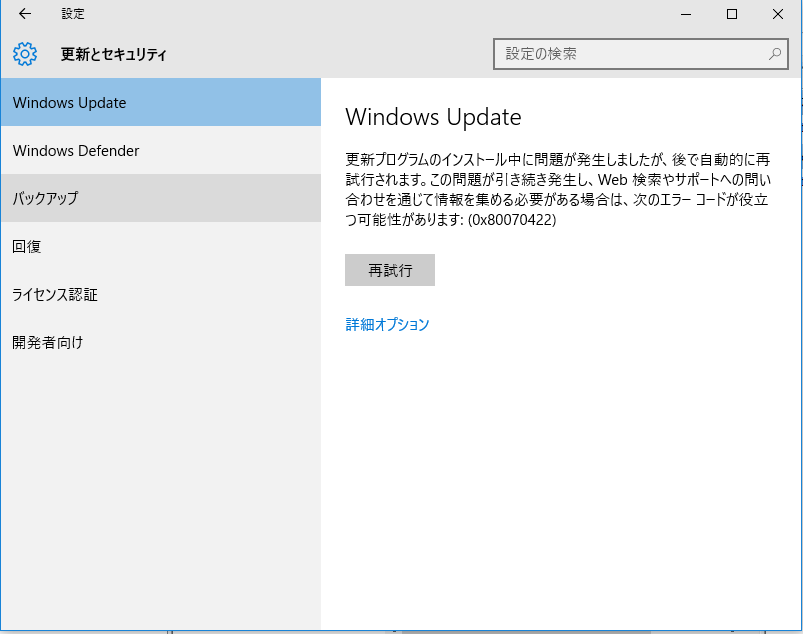Maximize the 設定 window
Image resolution: width=803 pixels, height=634 pixels.
[x=732, y=14]
